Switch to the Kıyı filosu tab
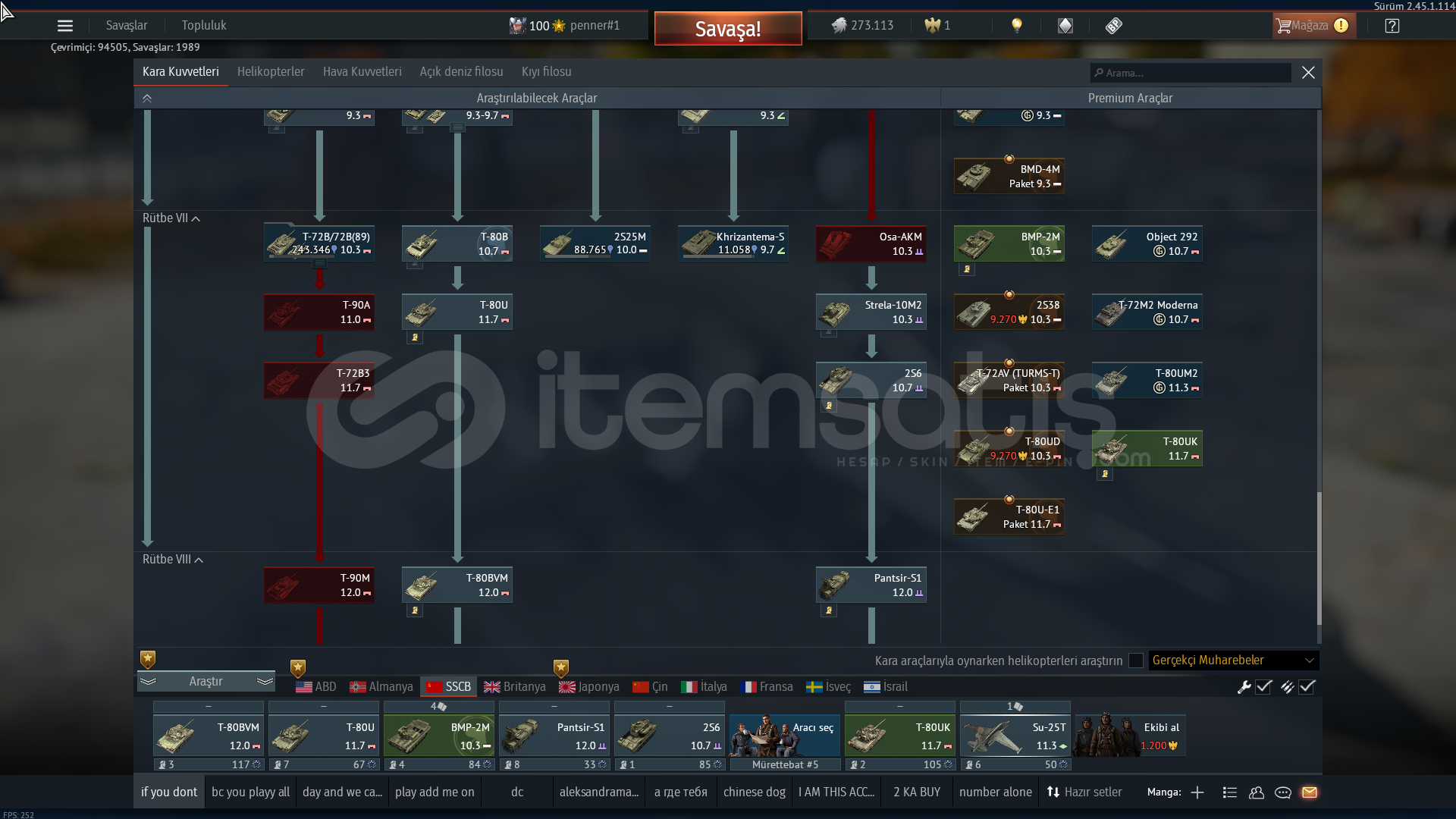The image size is (1456, 819). (x=547, y=71)
